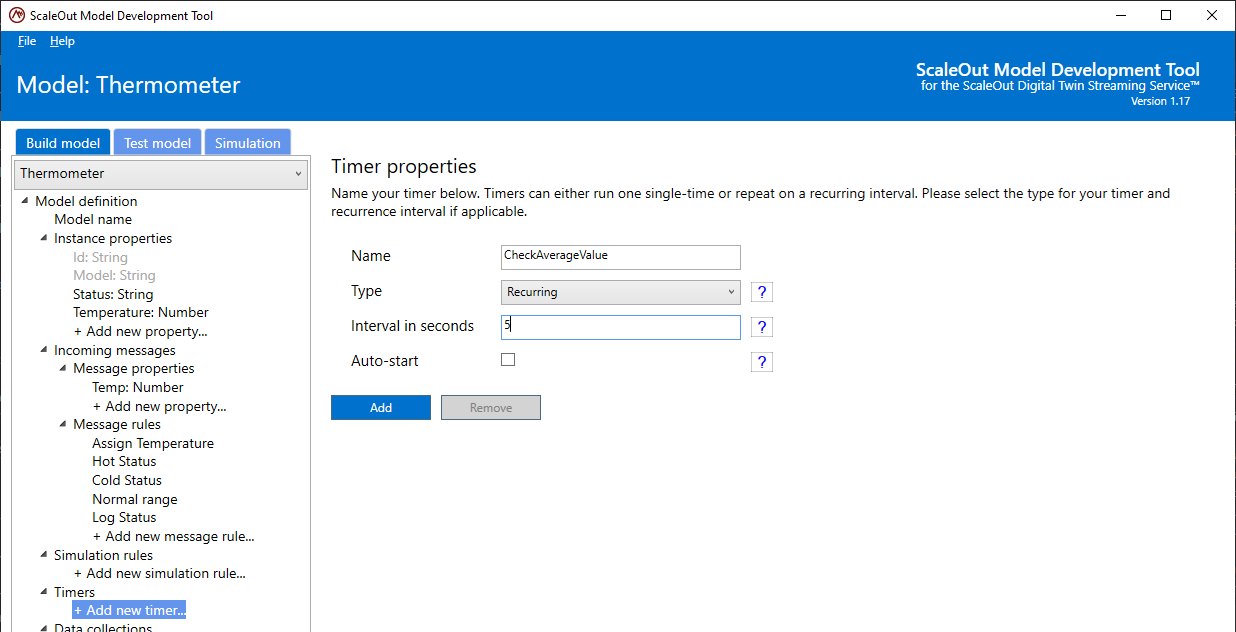The height and width of the screenshot is (632, 1236).
Task: Collapse the Message rules node
Action: tap(63, 425)
